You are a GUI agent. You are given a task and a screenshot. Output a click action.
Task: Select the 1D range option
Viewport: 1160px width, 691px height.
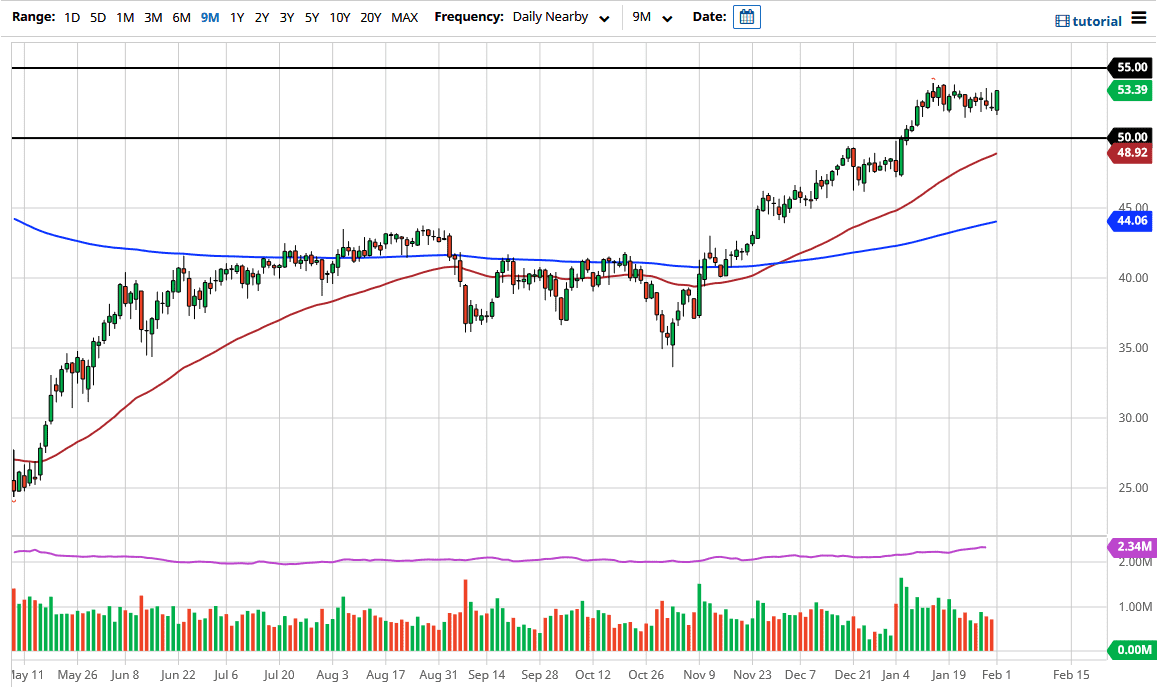[71, 17]
